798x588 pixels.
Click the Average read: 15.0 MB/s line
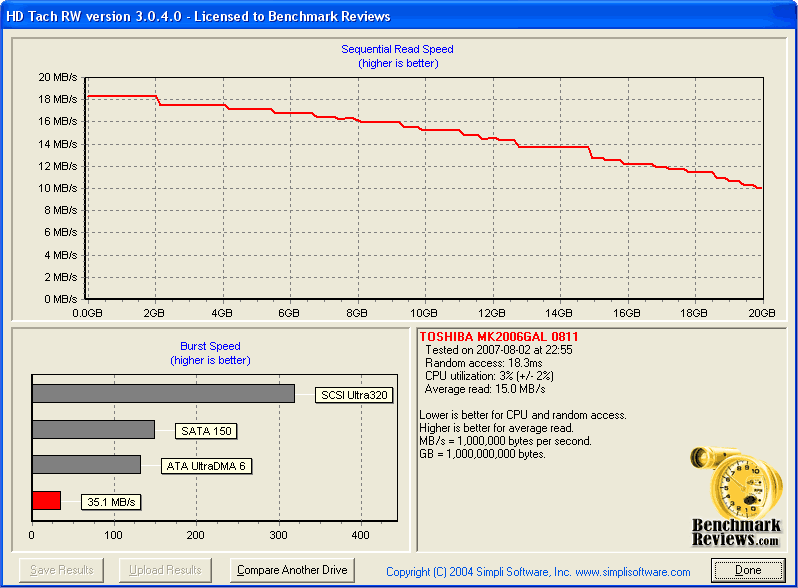tap(485, 389)
